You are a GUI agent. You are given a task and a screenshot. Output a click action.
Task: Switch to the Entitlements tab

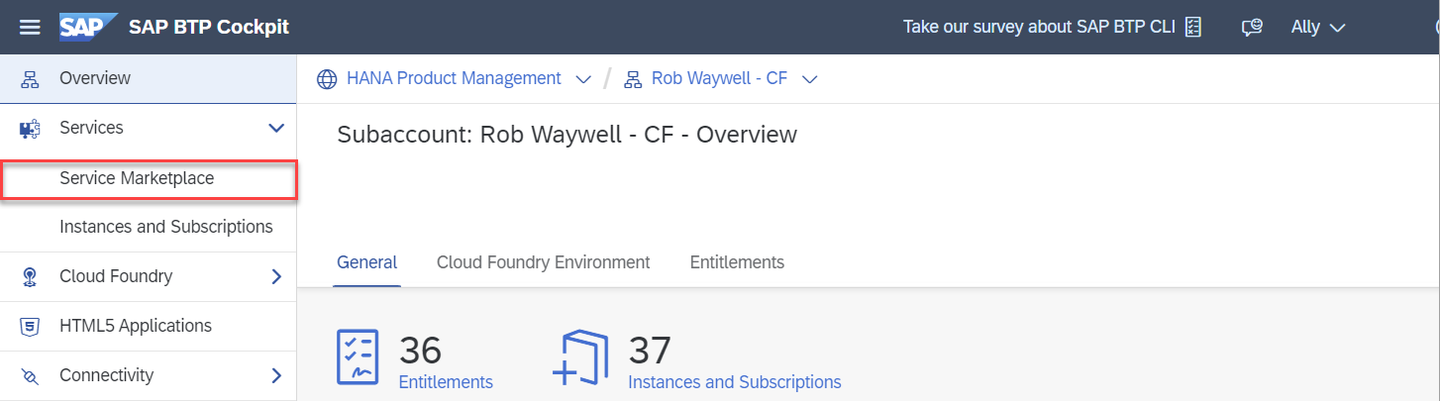tap(737, 262)
